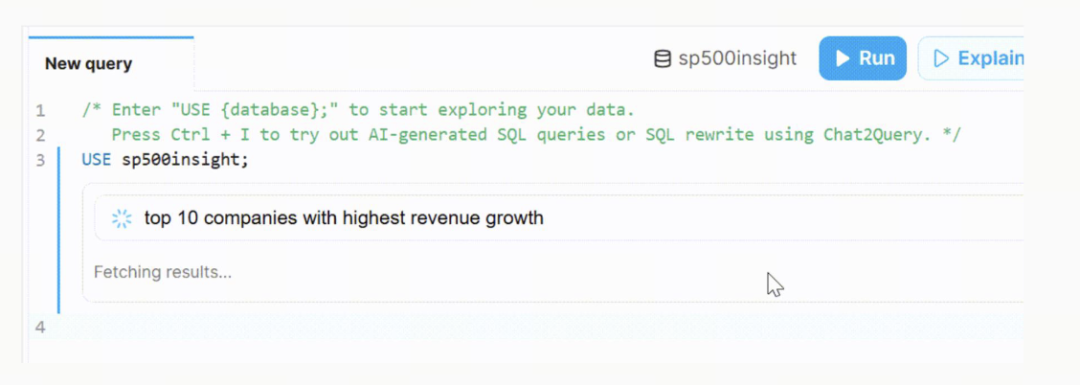
Task: Click the Explain button
Action: point(971,59)
